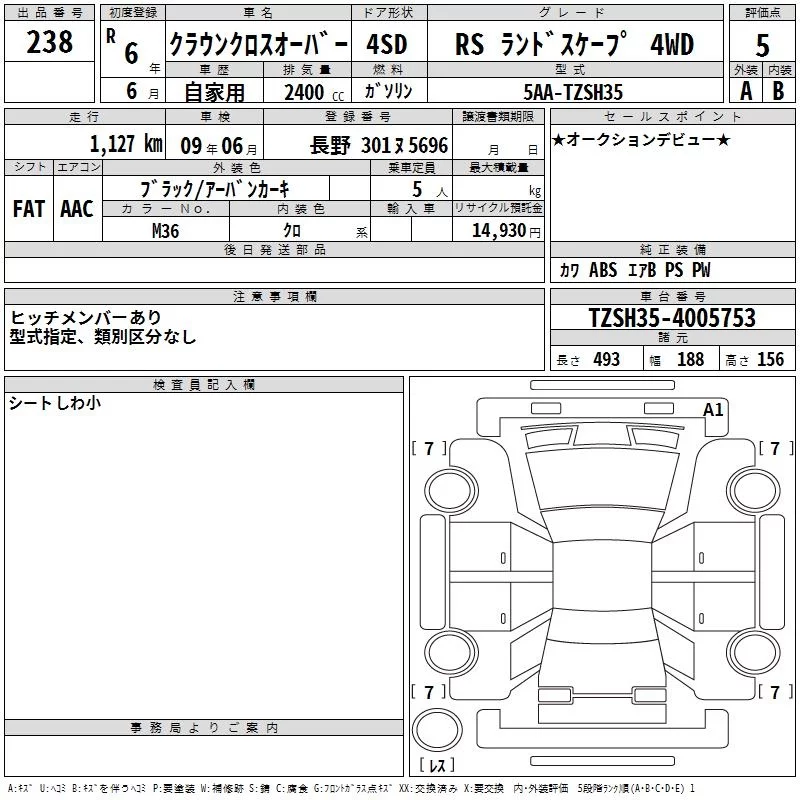This screenshot has height=800, width=800.
Task: Click interior color クロ
Action: coord(292,231)
